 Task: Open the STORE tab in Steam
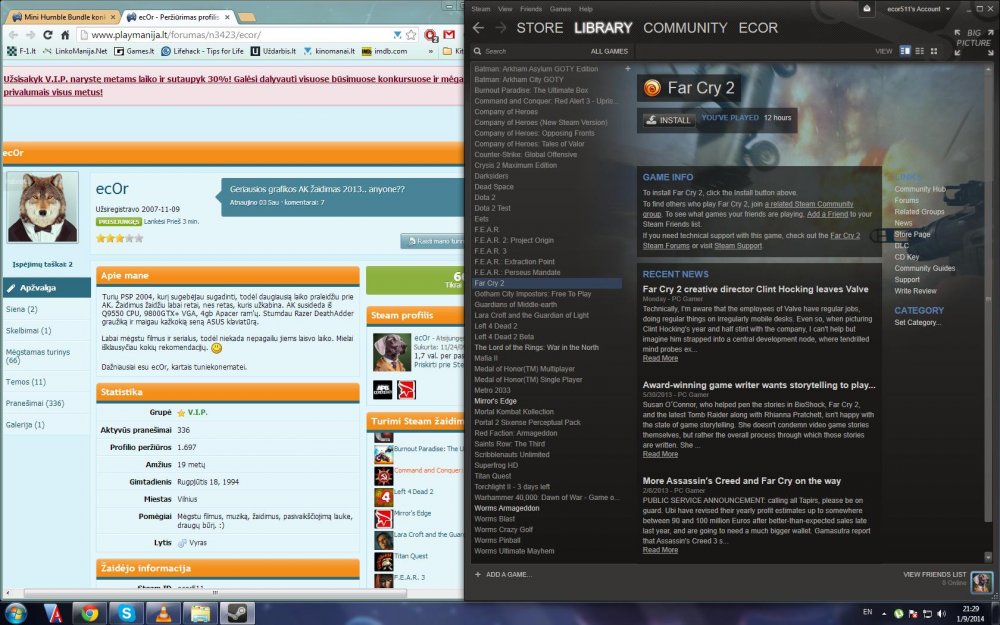[x=539, y=28]
